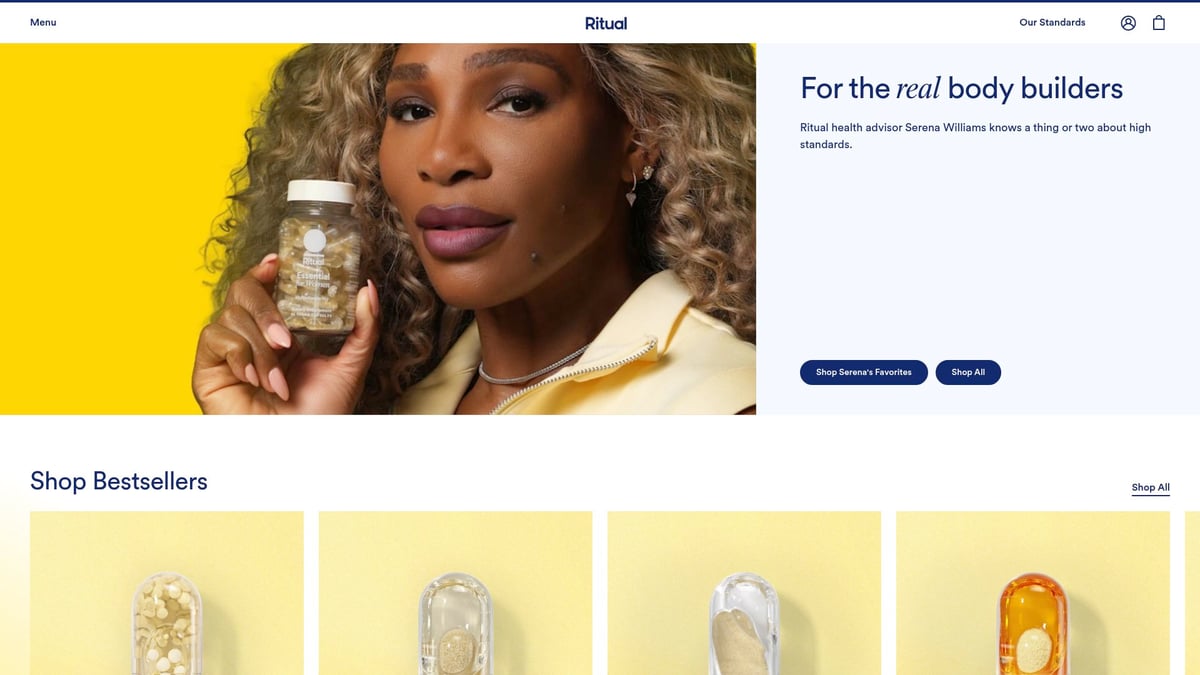This screenshot has height=675, width=1200.
Task: Open the Menu navigation
Action: (x=43, y=22)
